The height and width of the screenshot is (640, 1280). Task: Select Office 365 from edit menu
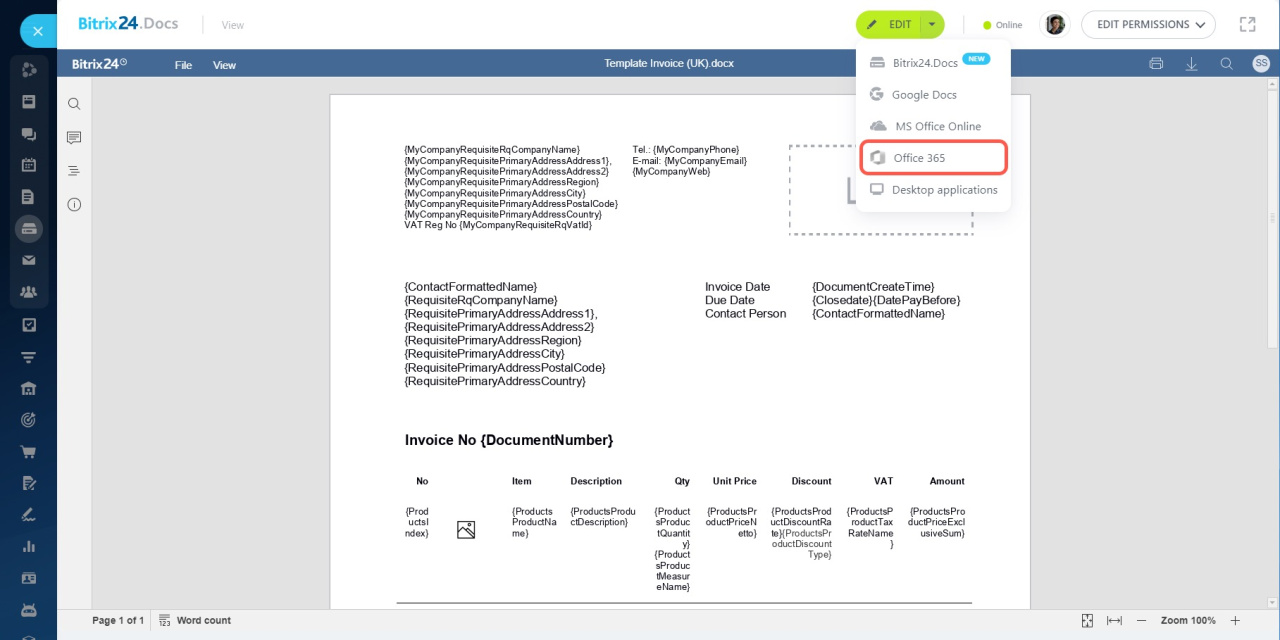(933, 158)
